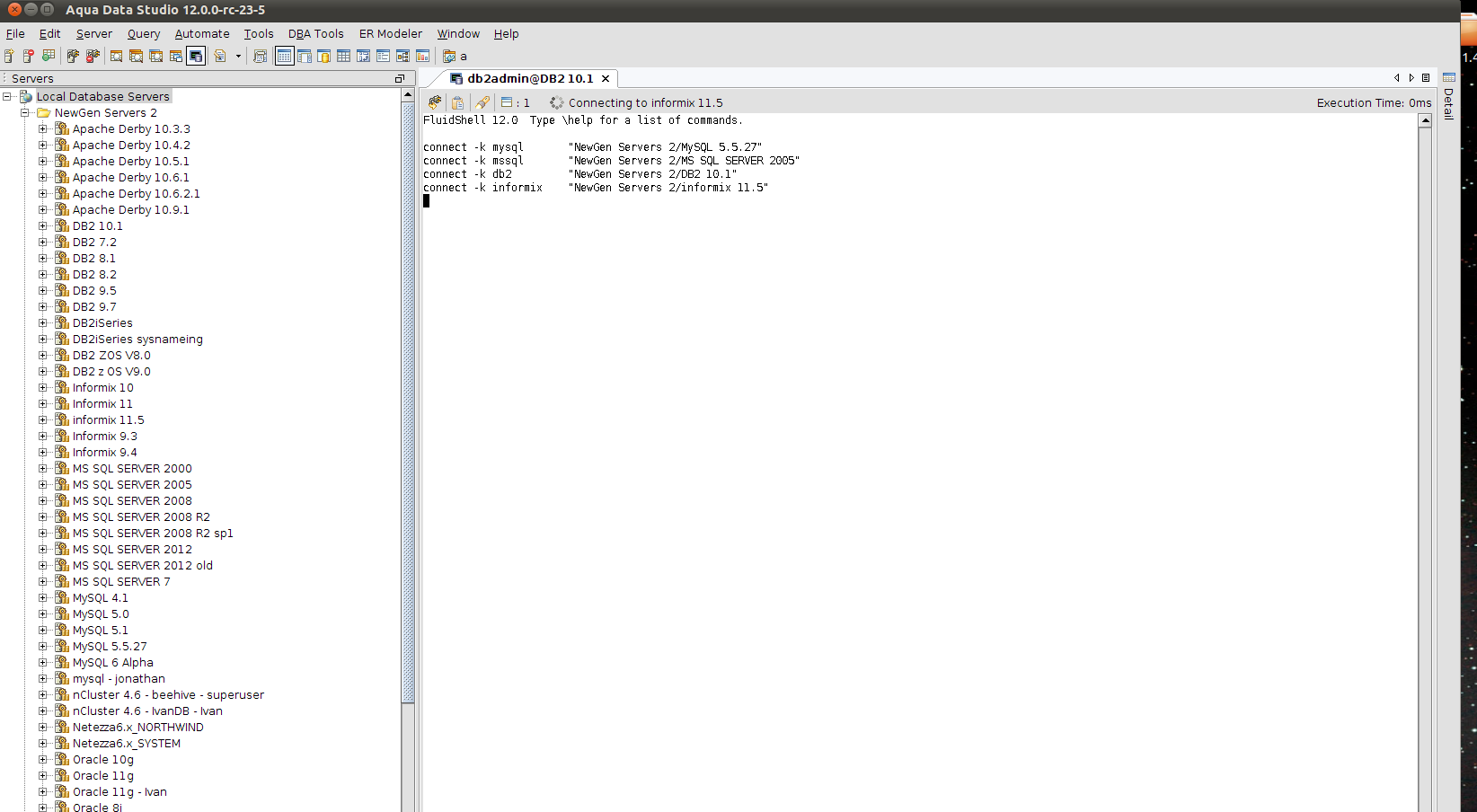Open the Detail side panel

[1448, 96]
